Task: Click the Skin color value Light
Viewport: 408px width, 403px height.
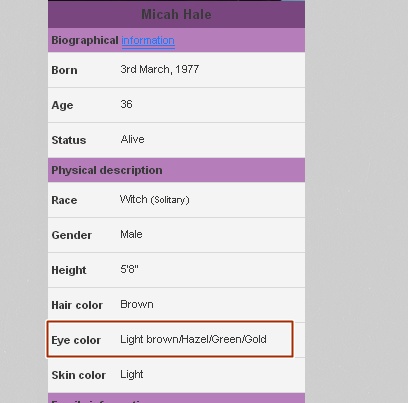Action: [x=132, y=374]
